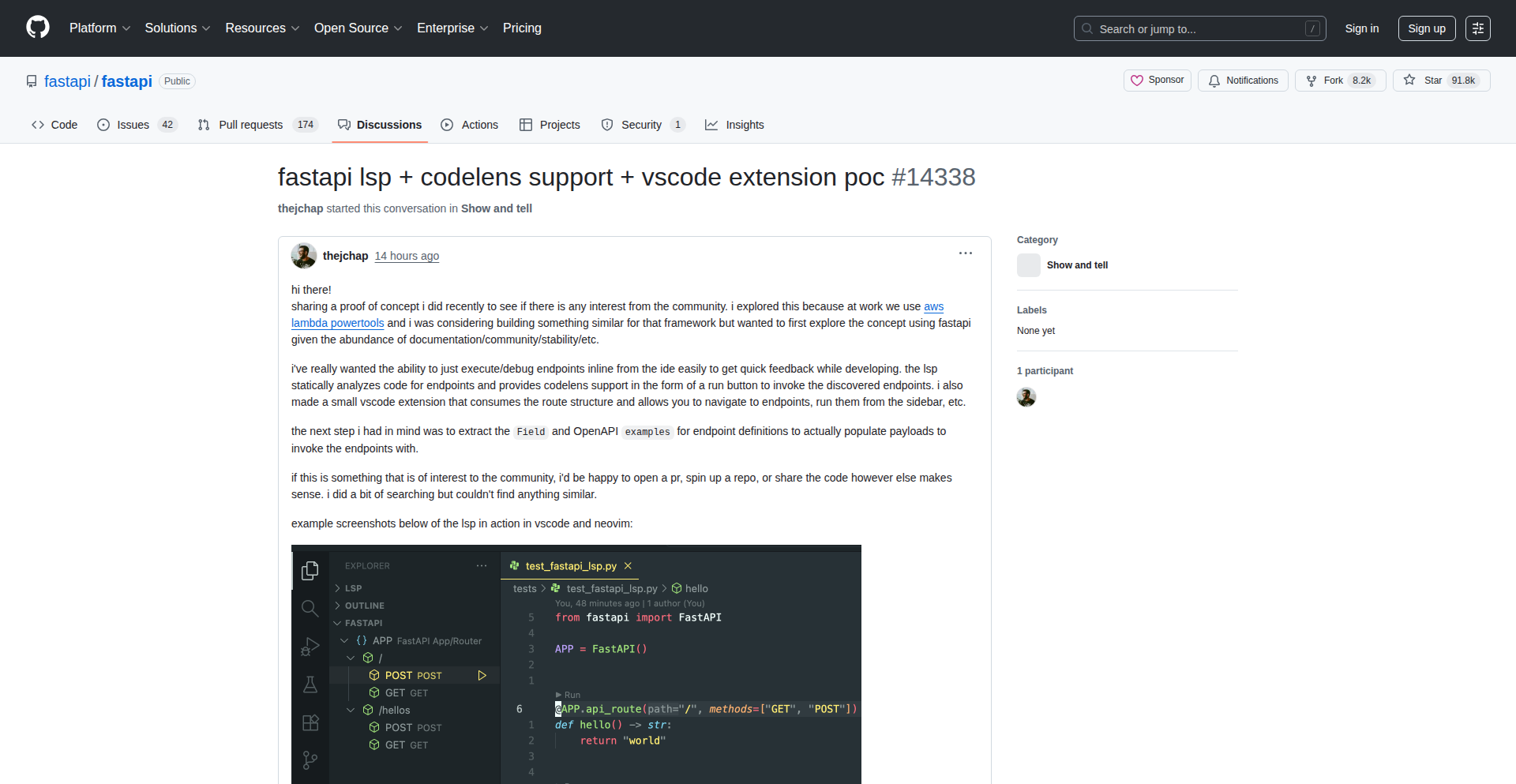Select the Explorer icon in the VS Code sidebar
This screenshot has width=1516, height=784.
pos(310,570)
